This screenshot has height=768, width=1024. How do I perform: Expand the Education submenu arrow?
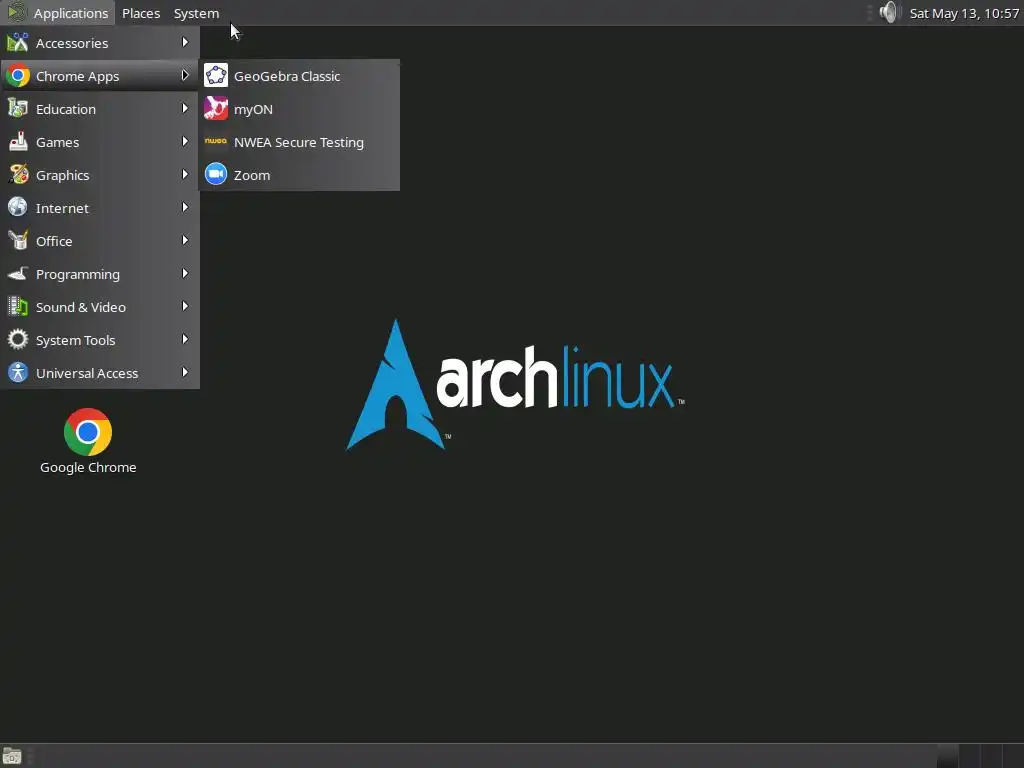pyautogui.click(x=185, y=108)
